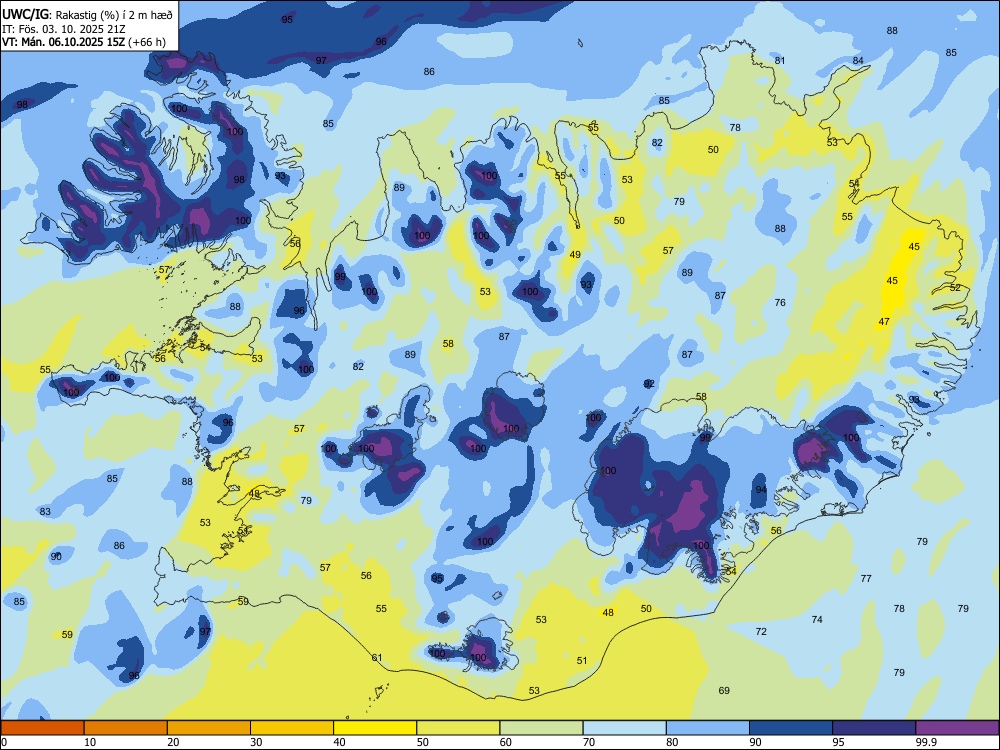Click the 'IT: Fös. 03. 10. 2025 21Z' line
The image size is (1000, 750).
pos(64,29)
